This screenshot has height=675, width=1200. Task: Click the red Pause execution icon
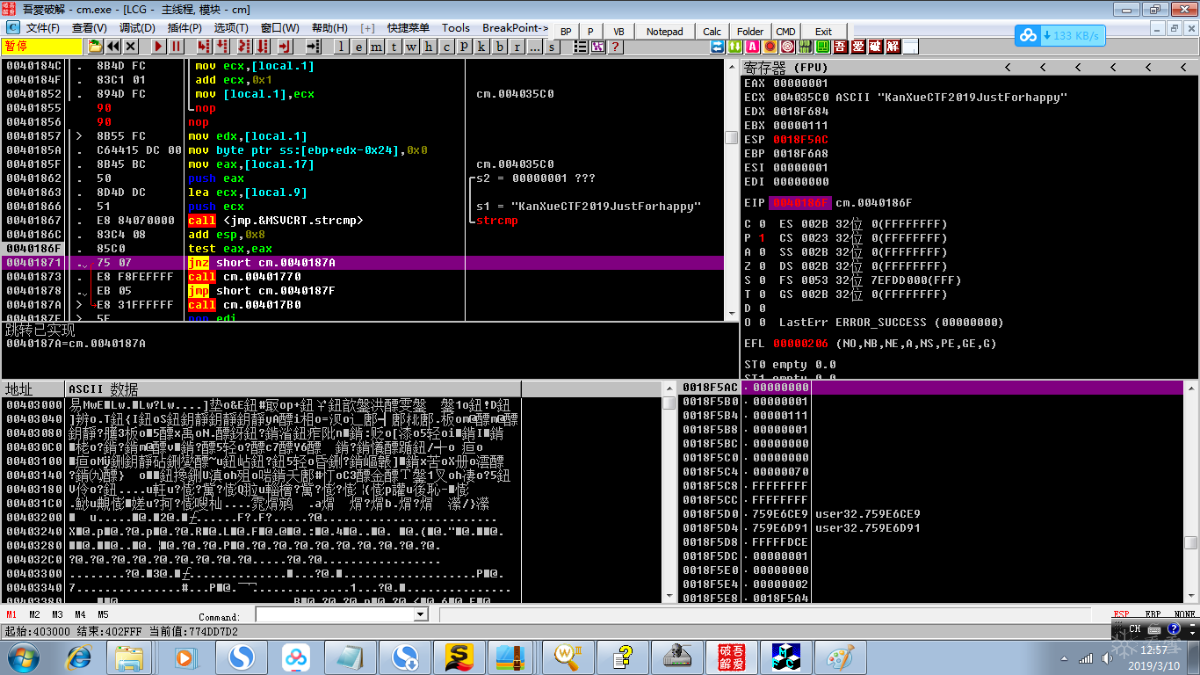coord(176,46)
